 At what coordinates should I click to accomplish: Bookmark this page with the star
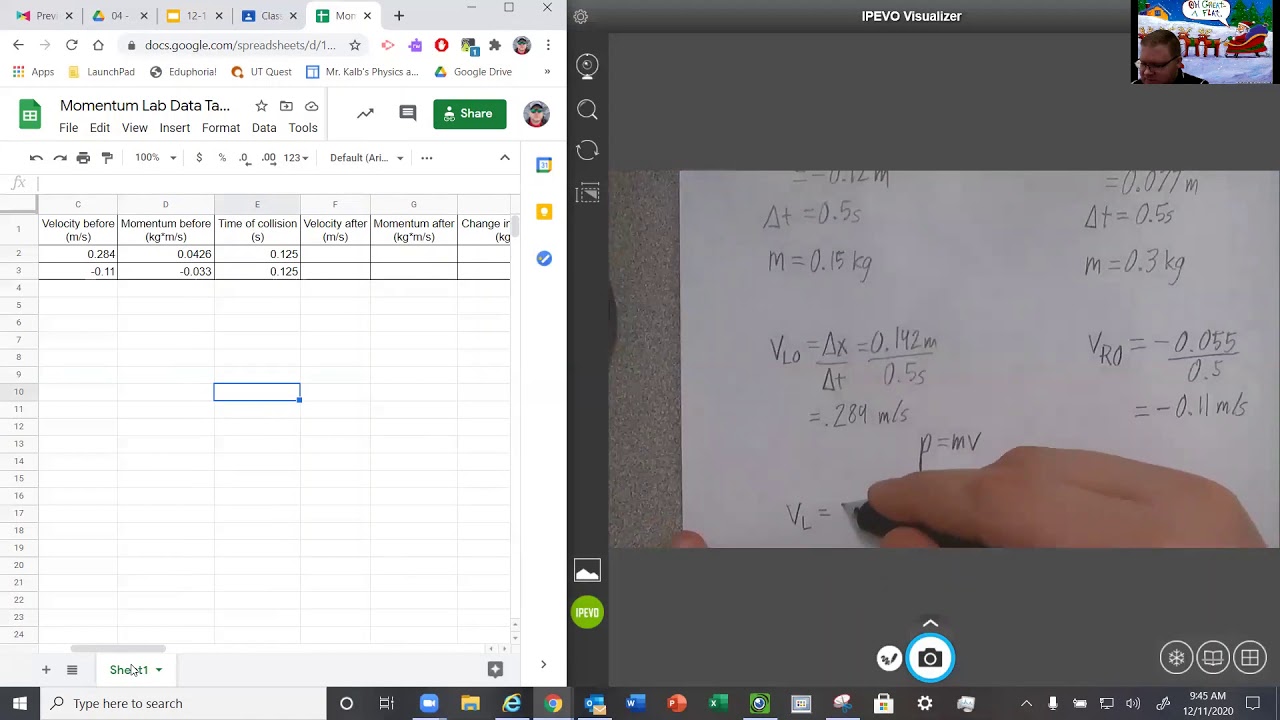tap(354, 45)
